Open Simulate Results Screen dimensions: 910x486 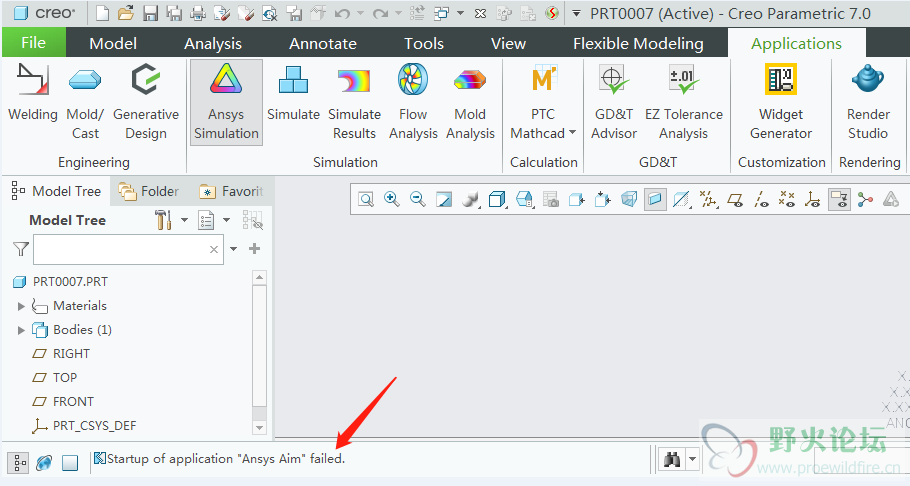[x=354, y=102]
